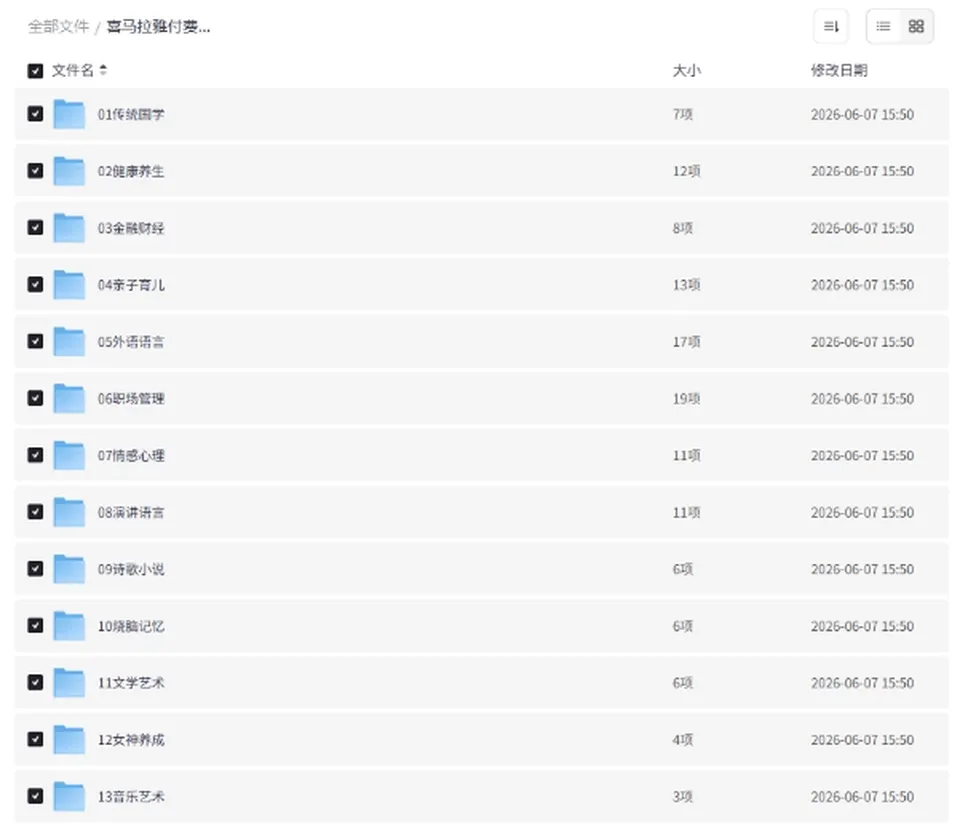Click the 4项 size of 12女神养成

tap(683, 740)
